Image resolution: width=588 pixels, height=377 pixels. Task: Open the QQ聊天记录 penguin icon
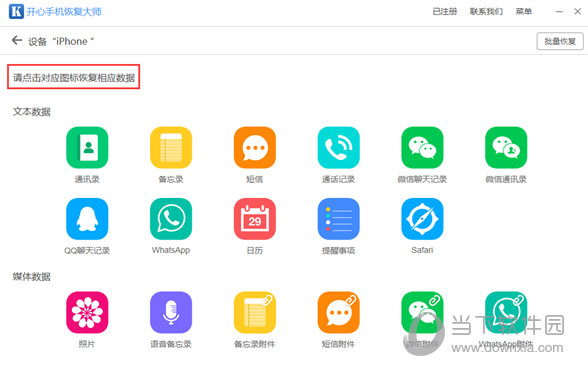pos(87,219)
